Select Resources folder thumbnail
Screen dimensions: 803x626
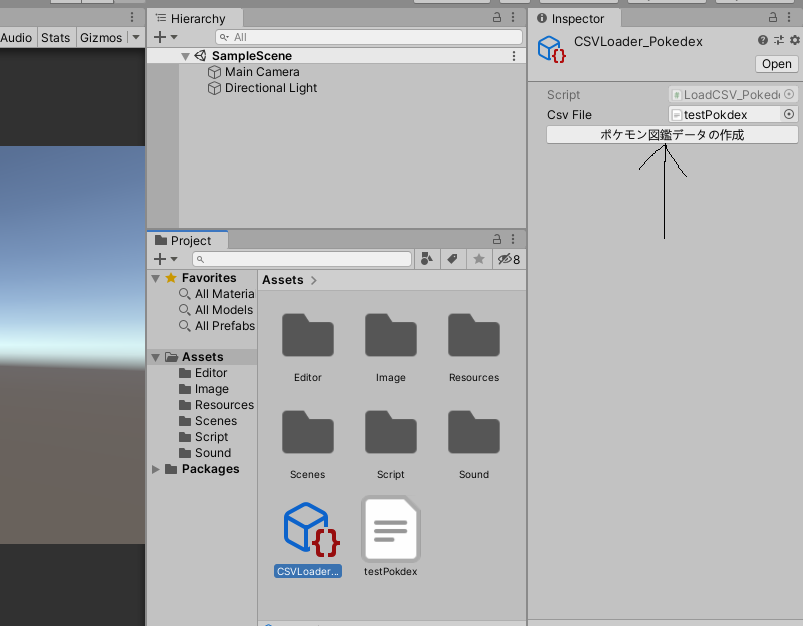[474, 336]
